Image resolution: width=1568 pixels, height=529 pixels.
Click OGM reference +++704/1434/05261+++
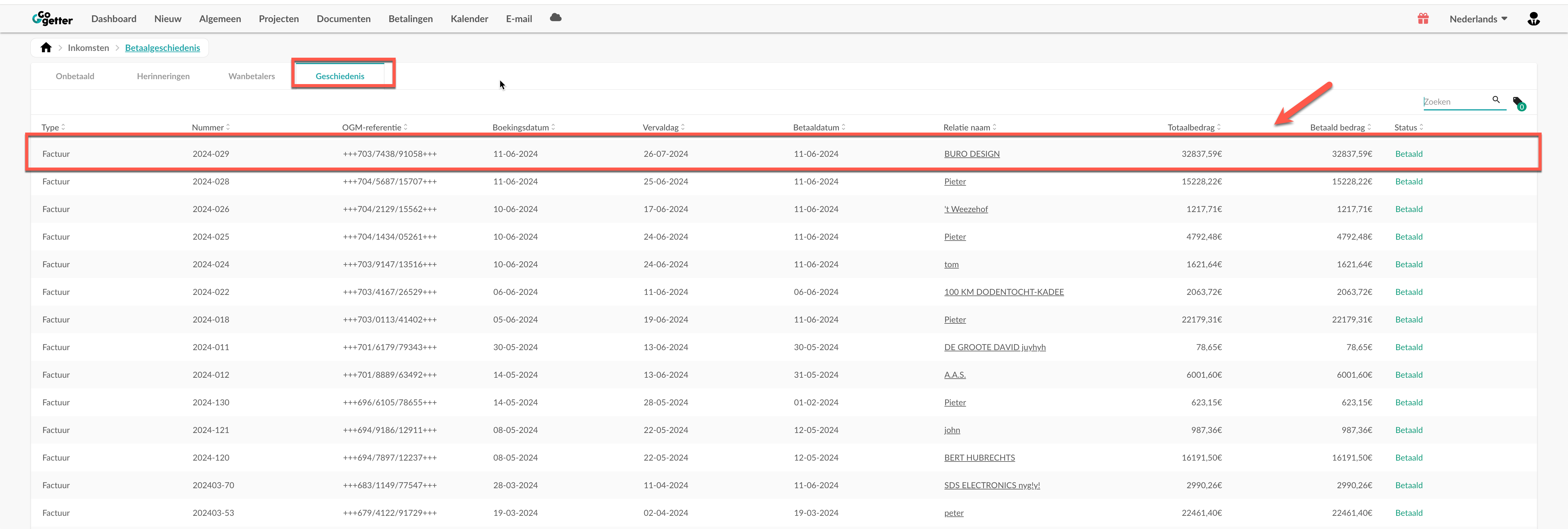390,237
